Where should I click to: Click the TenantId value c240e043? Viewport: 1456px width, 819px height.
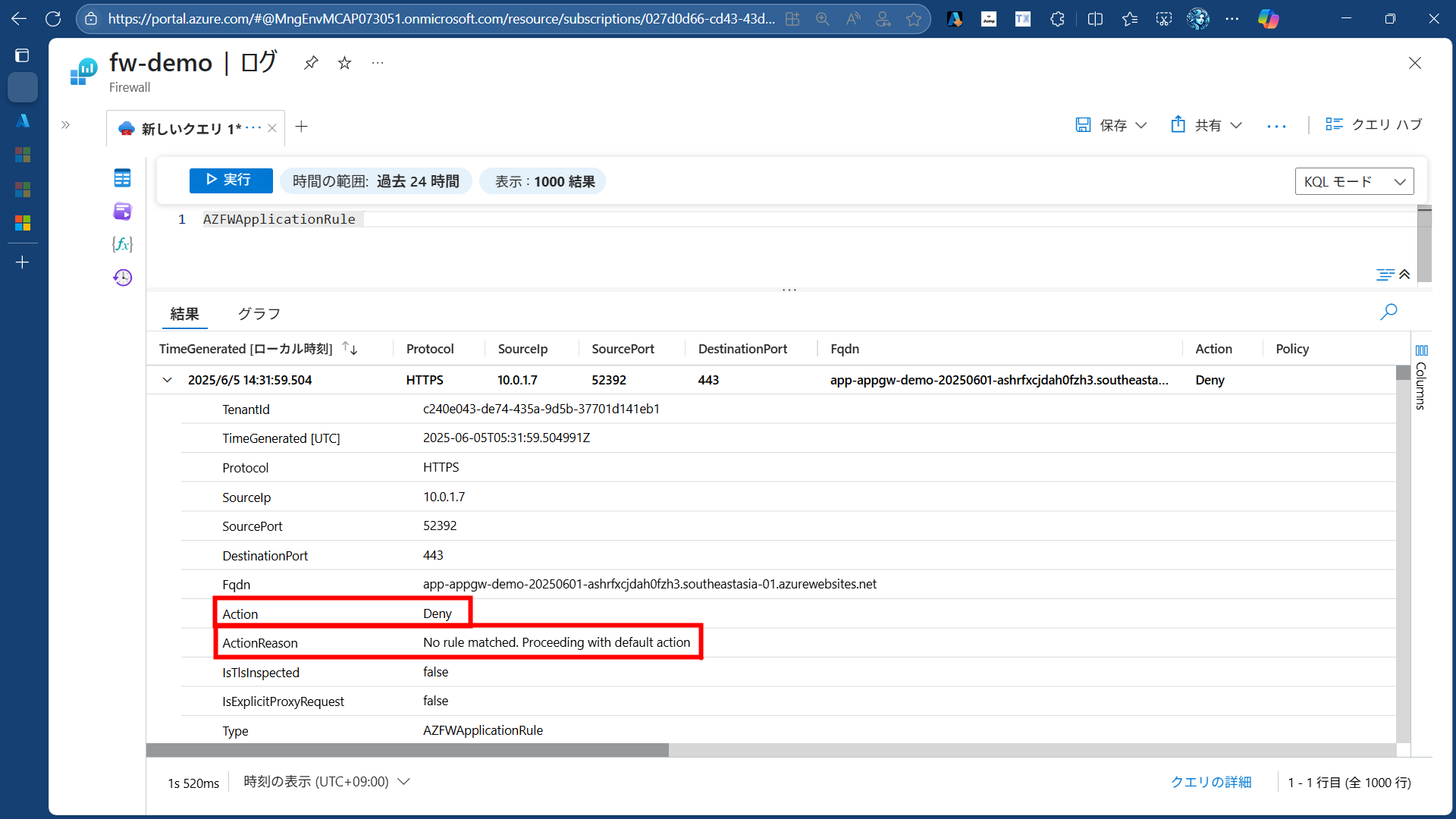point(541,409)
